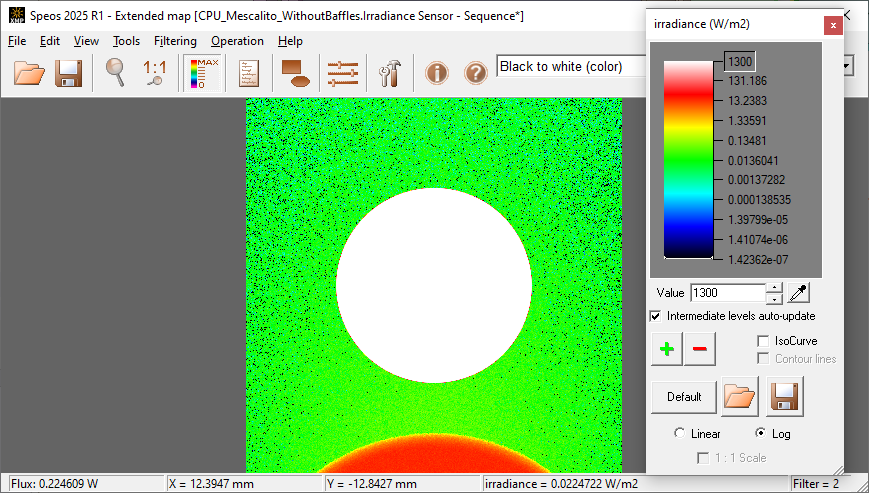Click the 1.39799e-05 scale level

(758, 220)
